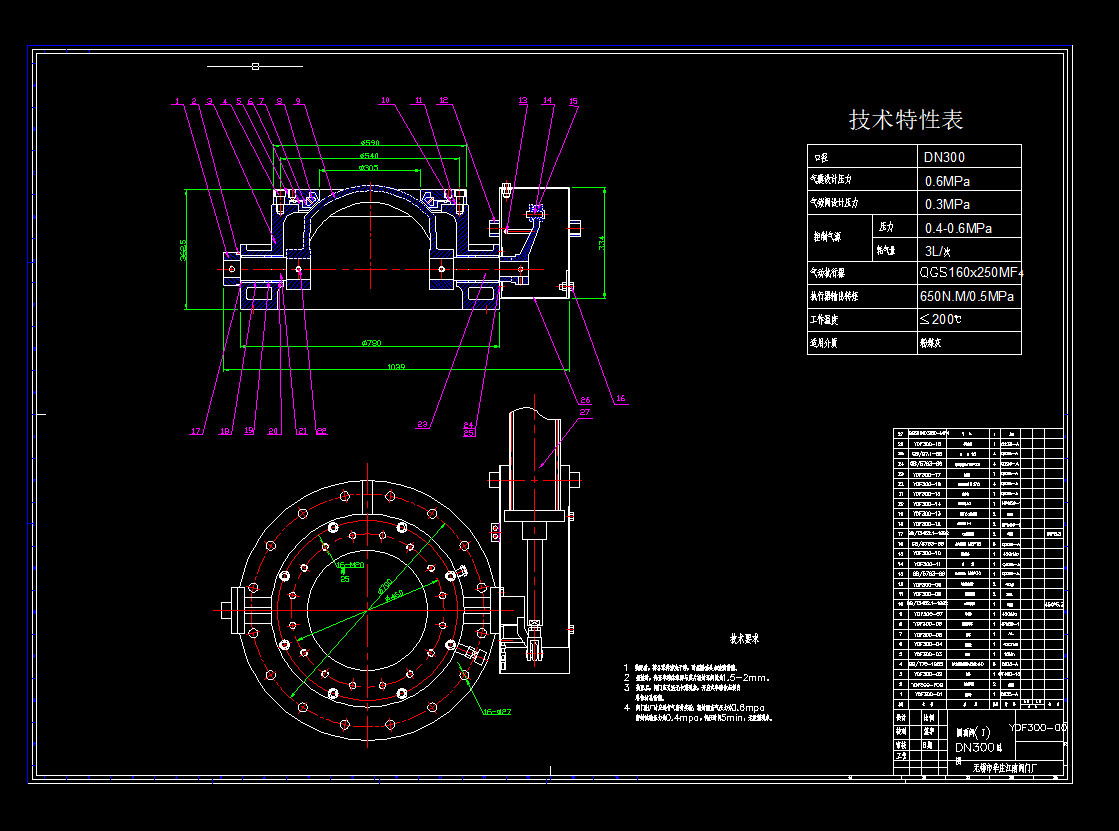Click part balloon number 23

[x=423, y=425]
